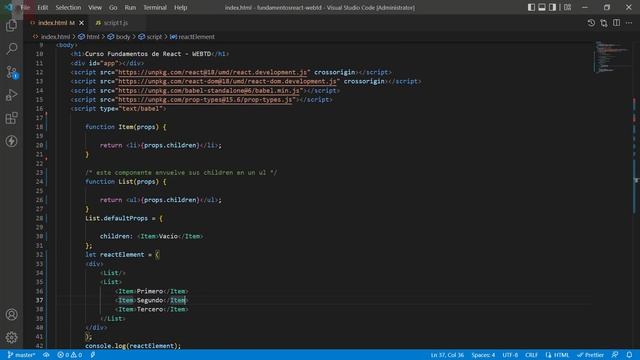
Task: Open the Accounts menu icon
Action: tap(11, 314)
